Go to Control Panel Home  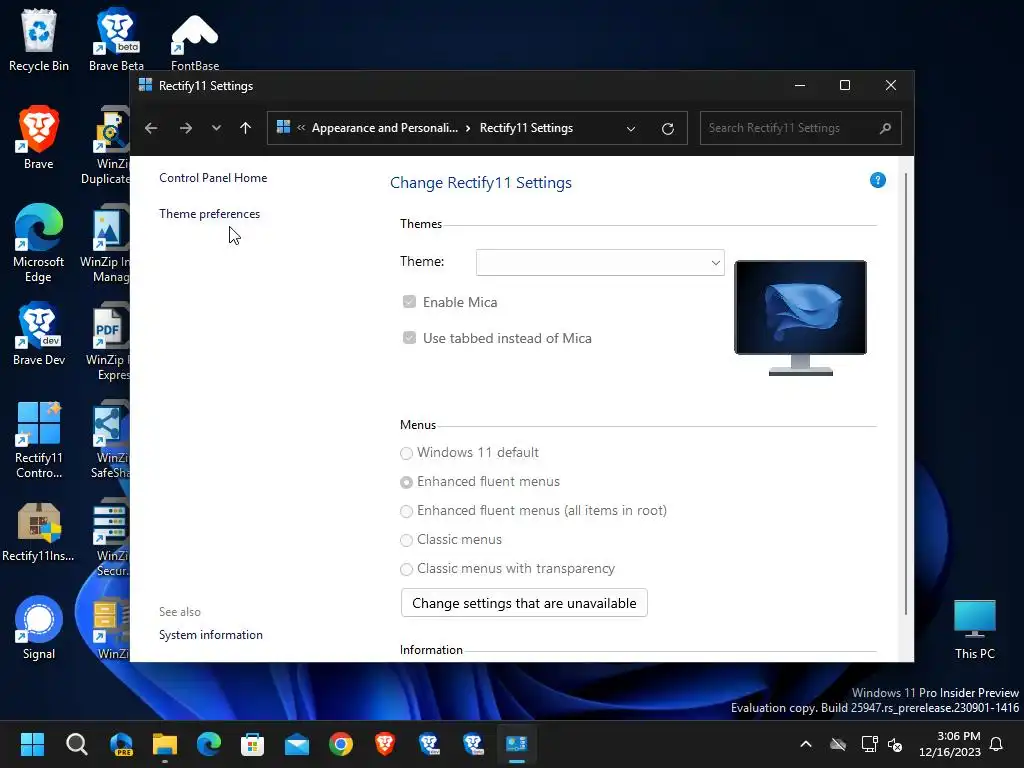[213, 178]
